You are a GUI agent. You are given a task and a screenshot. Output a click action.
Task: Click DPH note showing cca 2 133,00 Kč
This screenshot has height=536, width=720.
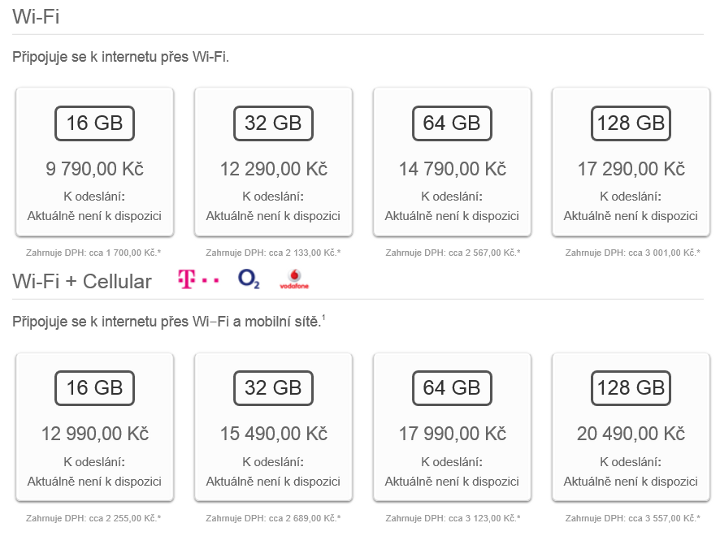(x=273, y=253)
